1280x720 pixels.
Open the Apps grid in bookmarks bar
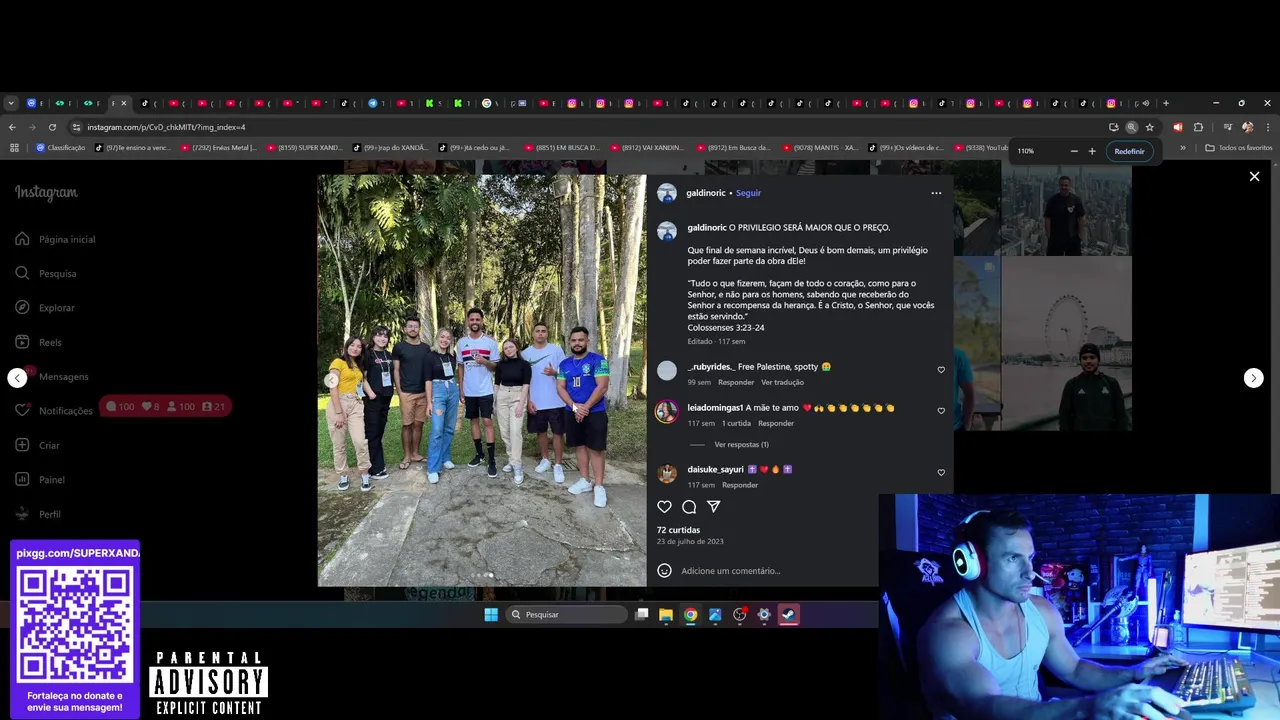point(14,148)
